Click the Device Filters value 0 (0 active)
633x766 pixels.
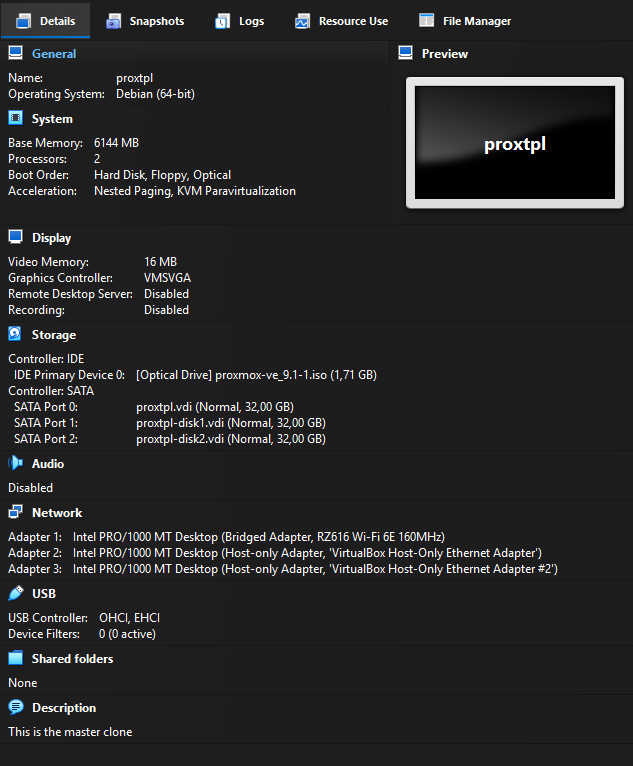pyautogui.click(x=127, y=634)
